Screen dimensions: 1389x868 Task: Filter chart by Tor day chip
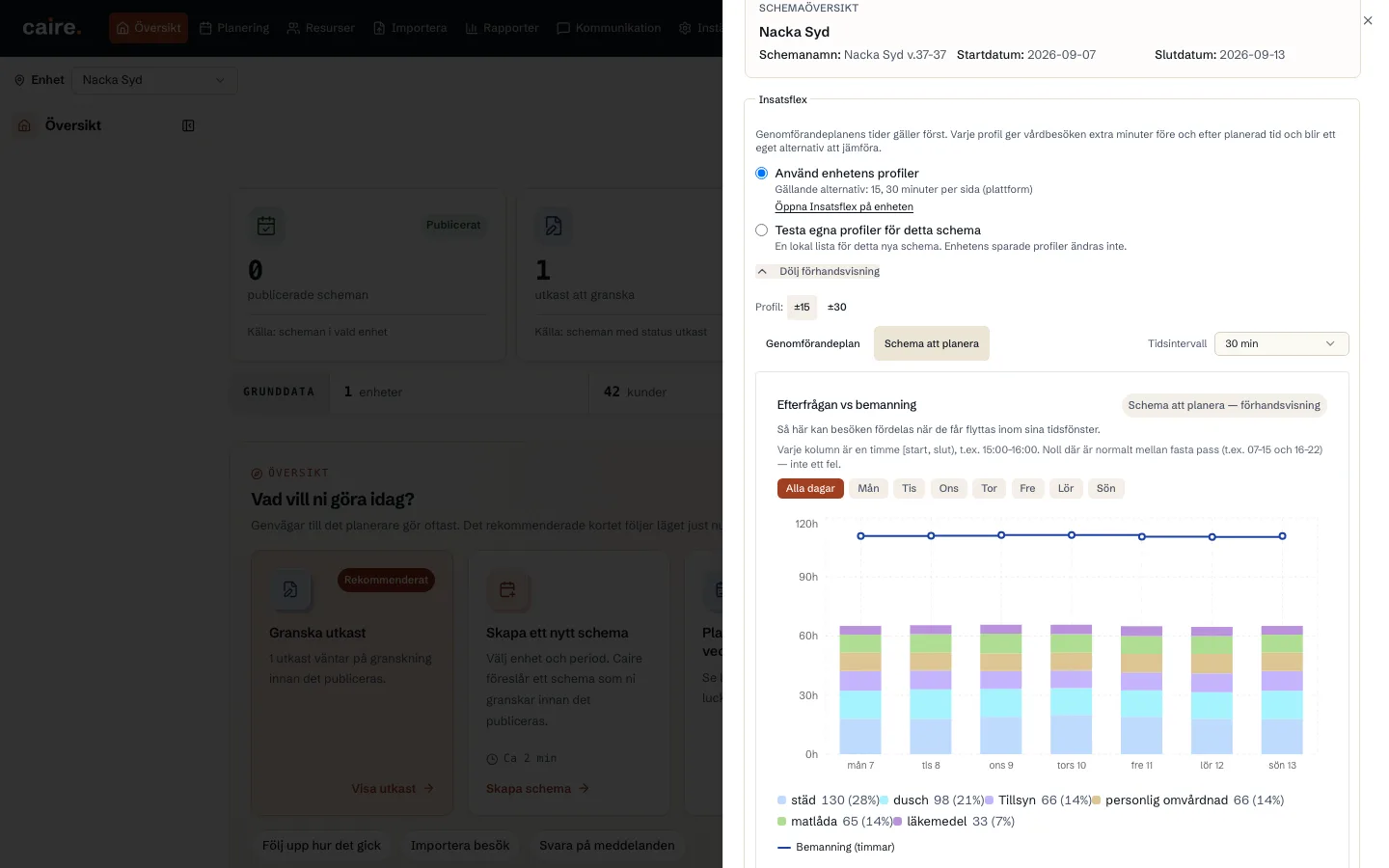click(989, 489)
